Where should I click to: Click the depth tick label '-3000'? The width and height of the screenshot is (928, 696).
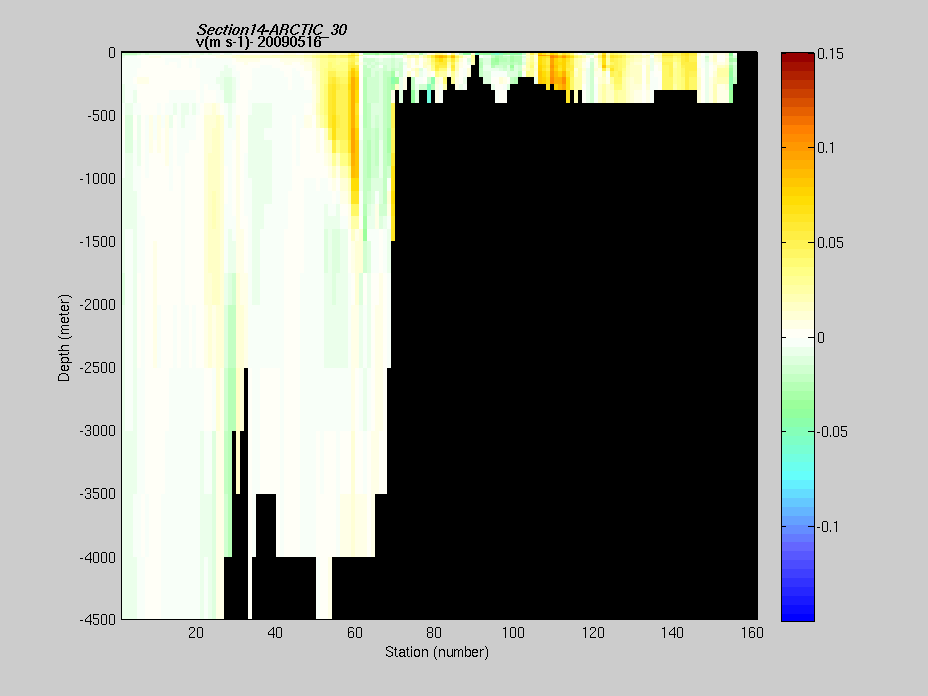[98, 431]
